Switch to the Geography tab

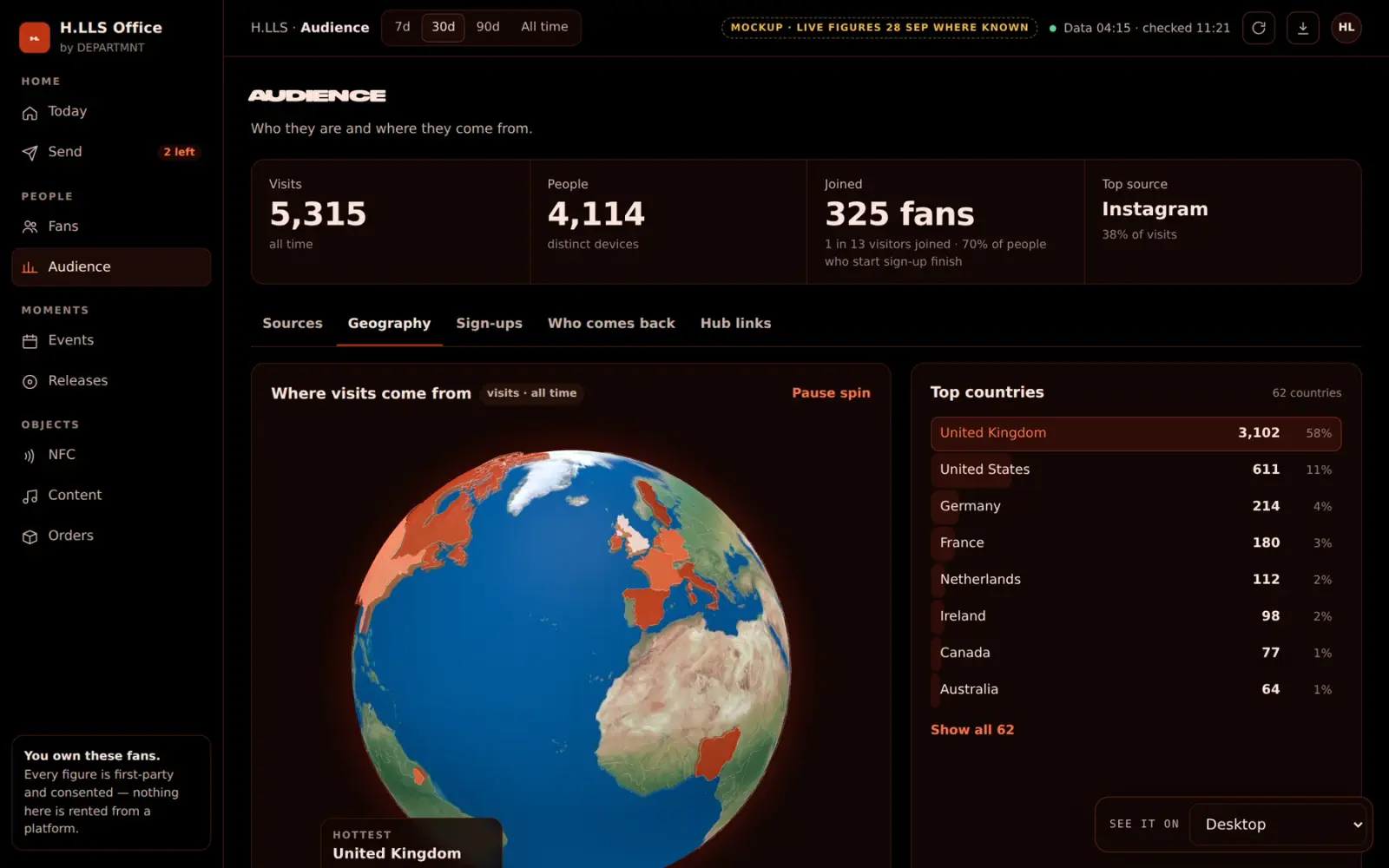click(x=389, y=324)
